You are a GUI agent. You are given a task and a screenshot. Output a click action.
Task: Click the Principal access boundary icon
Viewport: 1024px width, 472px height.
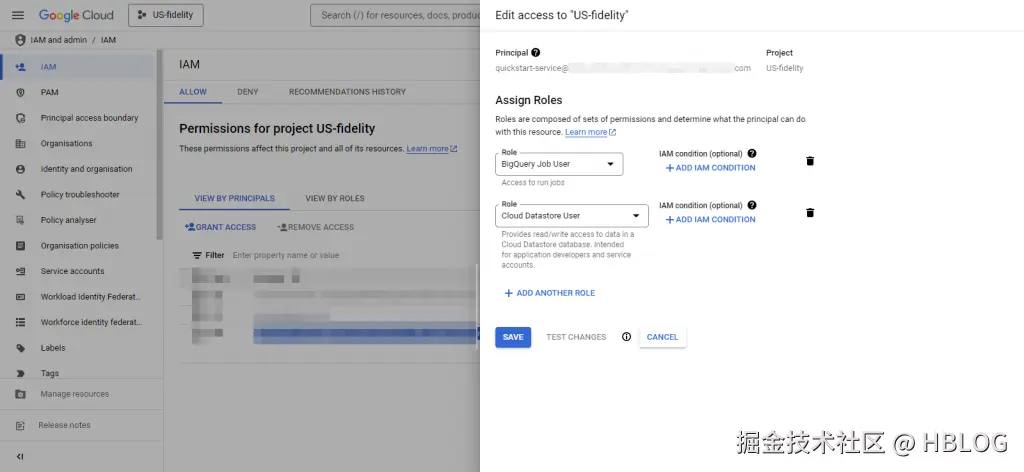20,118
